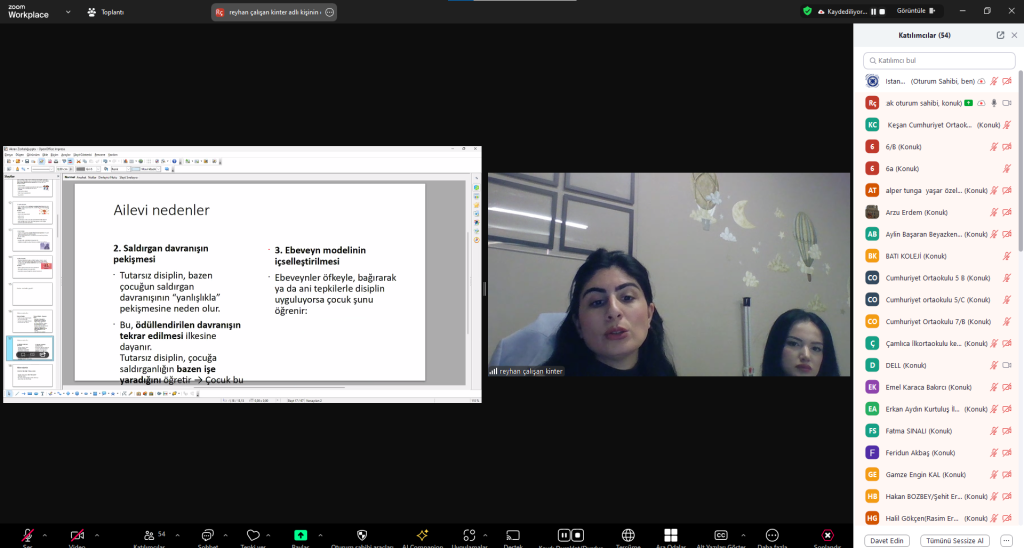Click the green Paylaş share screen button
The width and height of the screenshot is (1024, 548).
click(x=300, y=536)
